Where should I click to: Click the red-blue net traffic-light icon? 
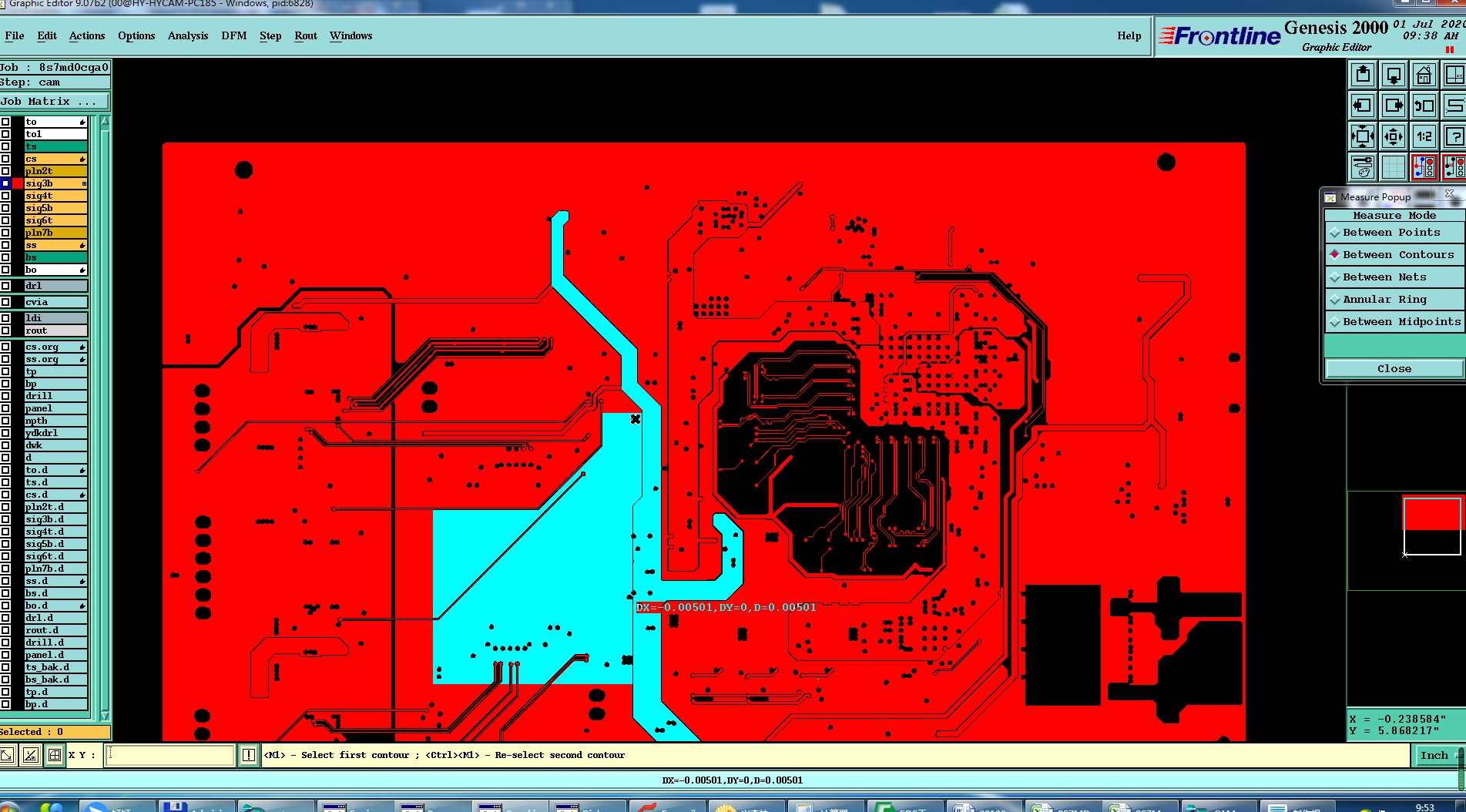1424,167
